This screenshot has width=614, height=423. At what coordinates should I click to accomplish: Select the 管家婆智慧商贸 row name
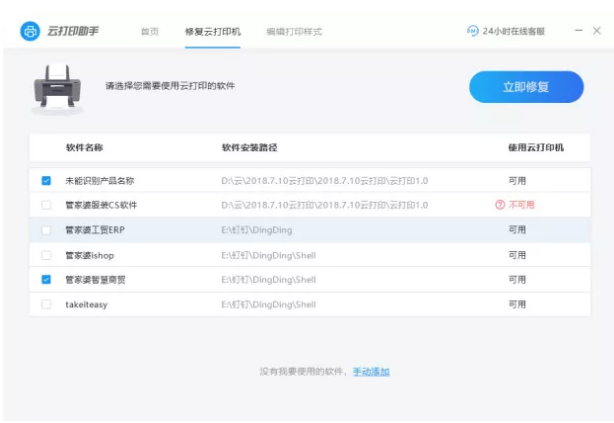[95, 280]
